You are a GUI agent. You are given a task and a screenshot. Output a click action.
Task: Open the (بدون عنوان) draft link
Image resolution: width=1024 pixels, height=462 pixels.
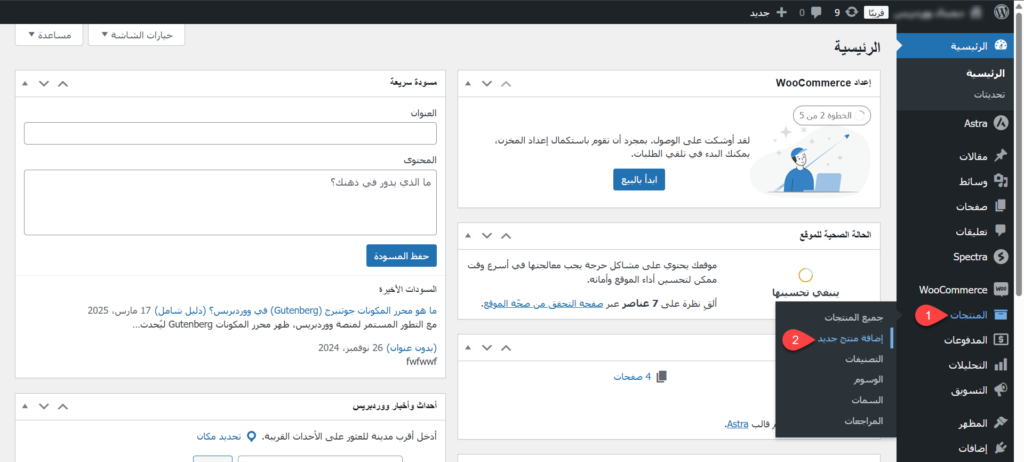click(412, 347)
